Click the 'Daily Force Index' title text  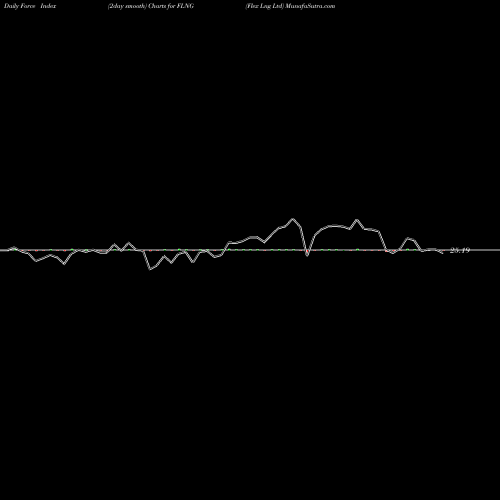click(x=30, y=6)
